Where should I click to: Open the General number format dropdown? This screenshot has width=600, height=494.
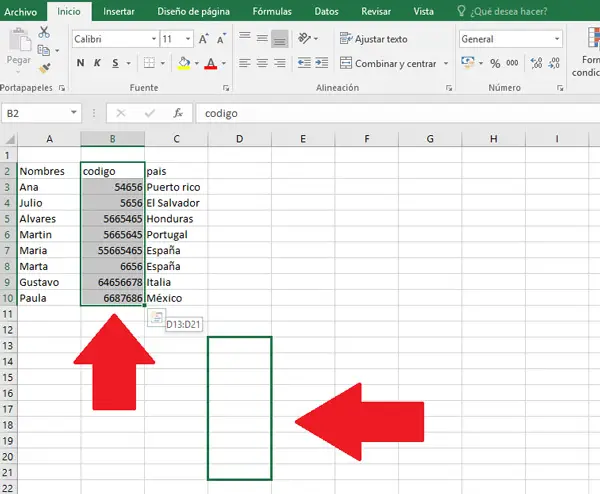pos(557,39)
